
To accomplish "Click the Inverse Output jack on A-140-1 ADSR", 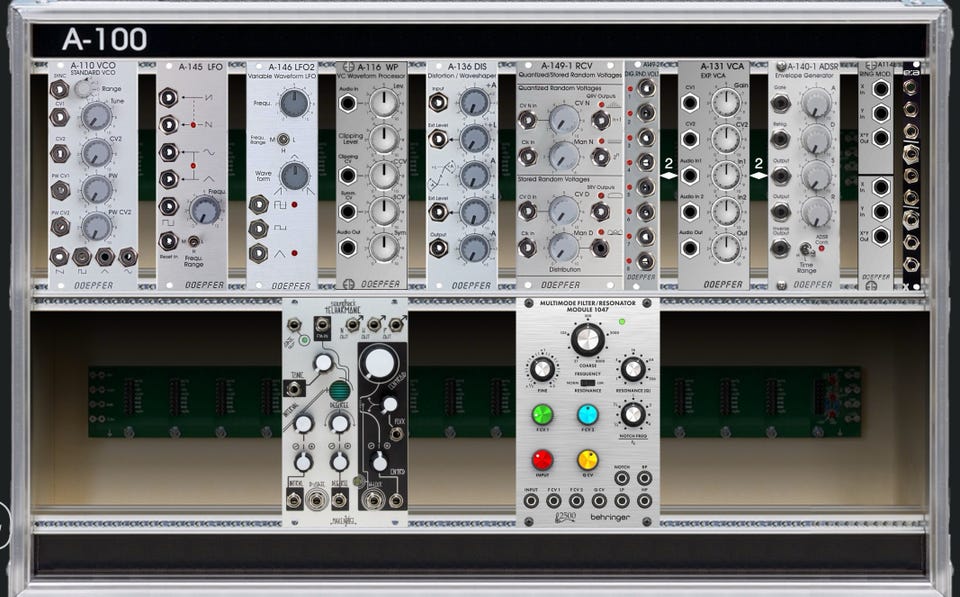I will [x=779, y=248].
